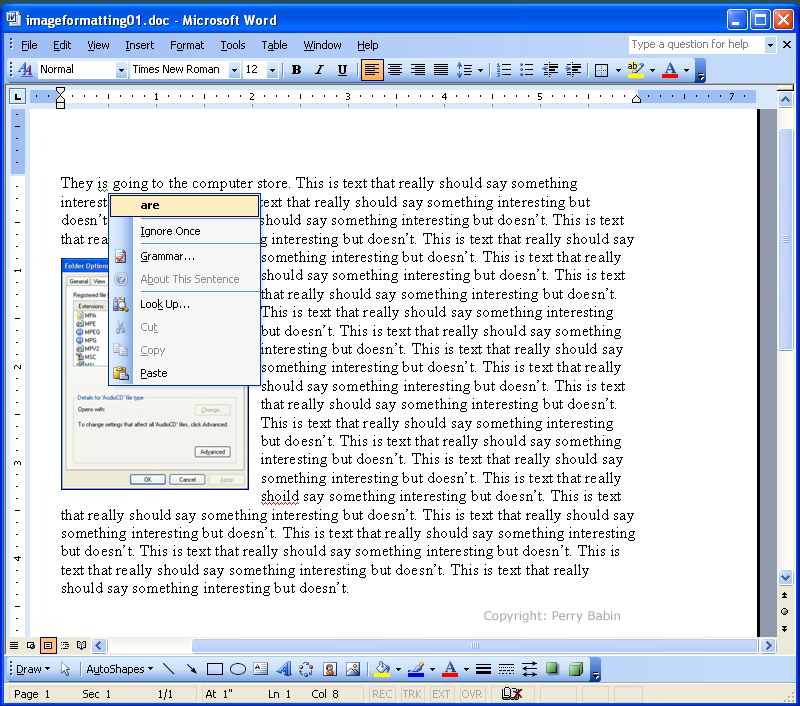Toggle Justify paragraph alignment
The height and width of the screenshot is (706, 800).
pyautogui.click(x=441, y=69)
